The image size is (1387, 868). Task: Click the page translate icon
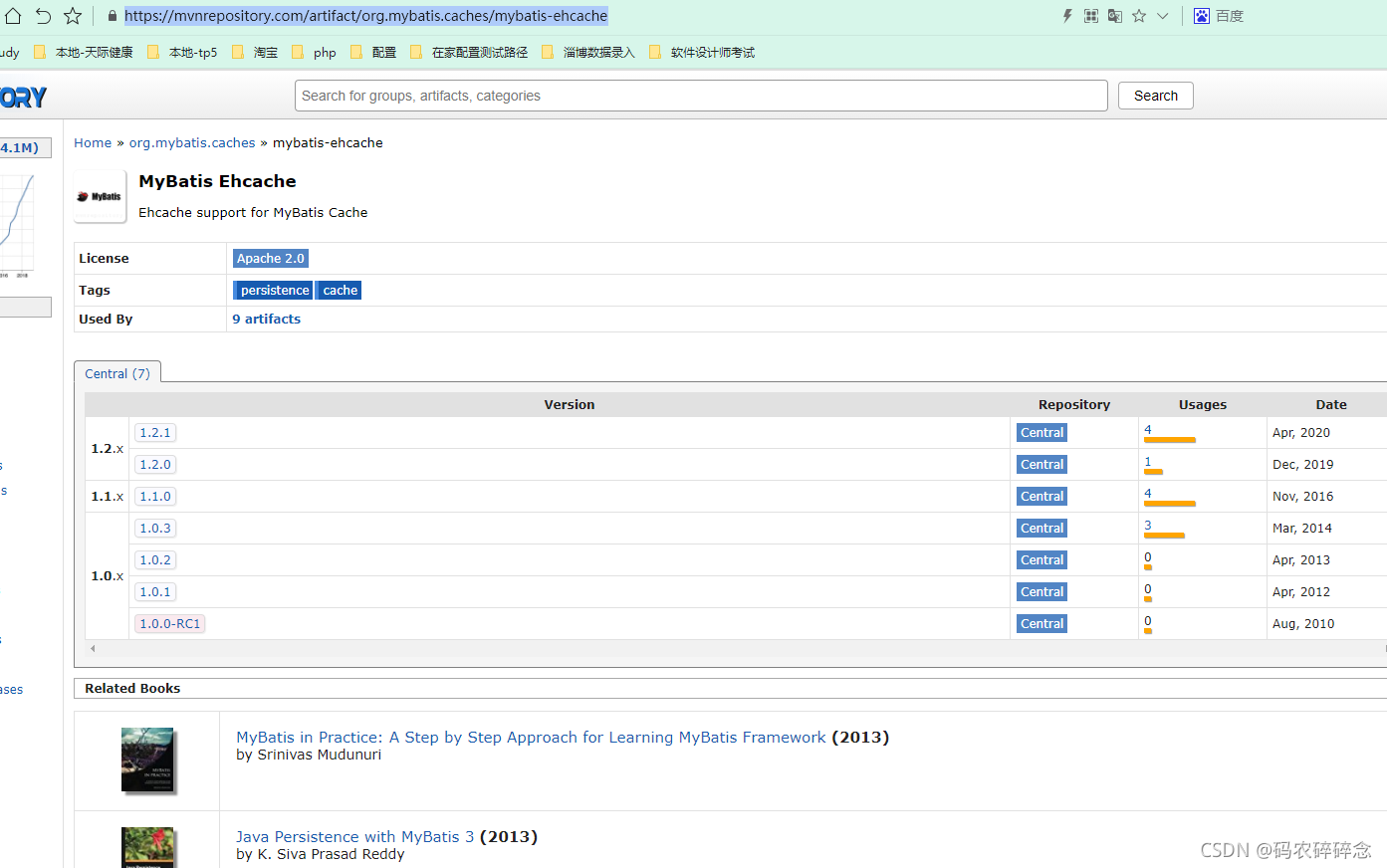point(1115,16)
